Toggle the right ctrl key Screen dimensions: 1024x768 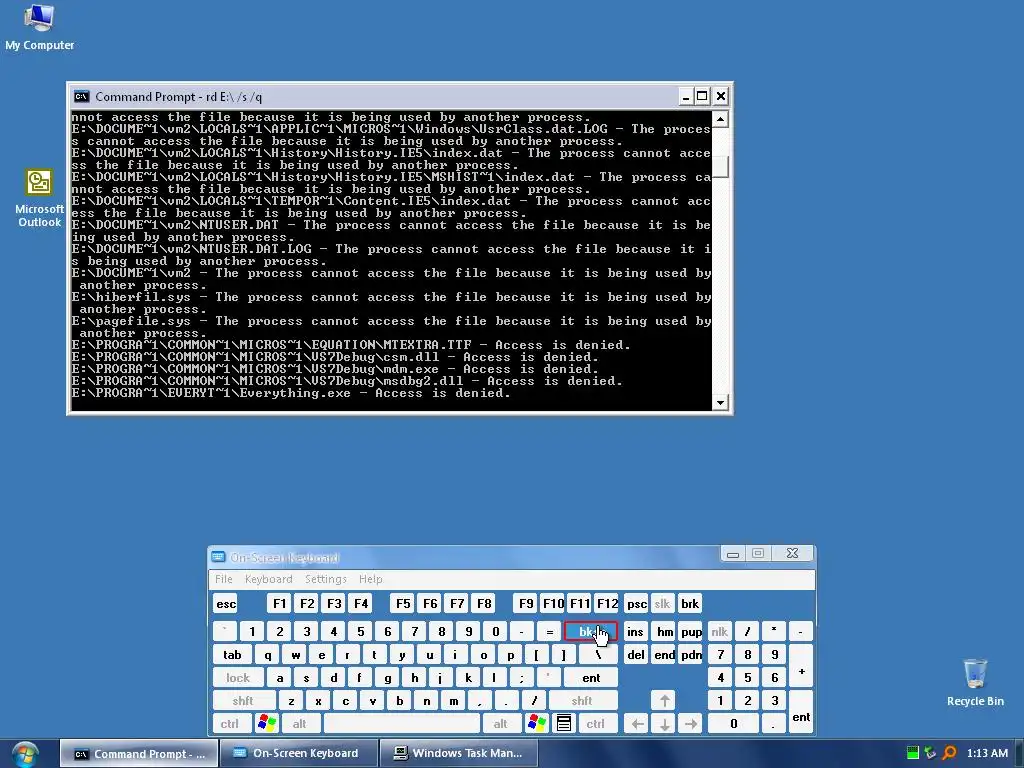[x=596, y=724]
